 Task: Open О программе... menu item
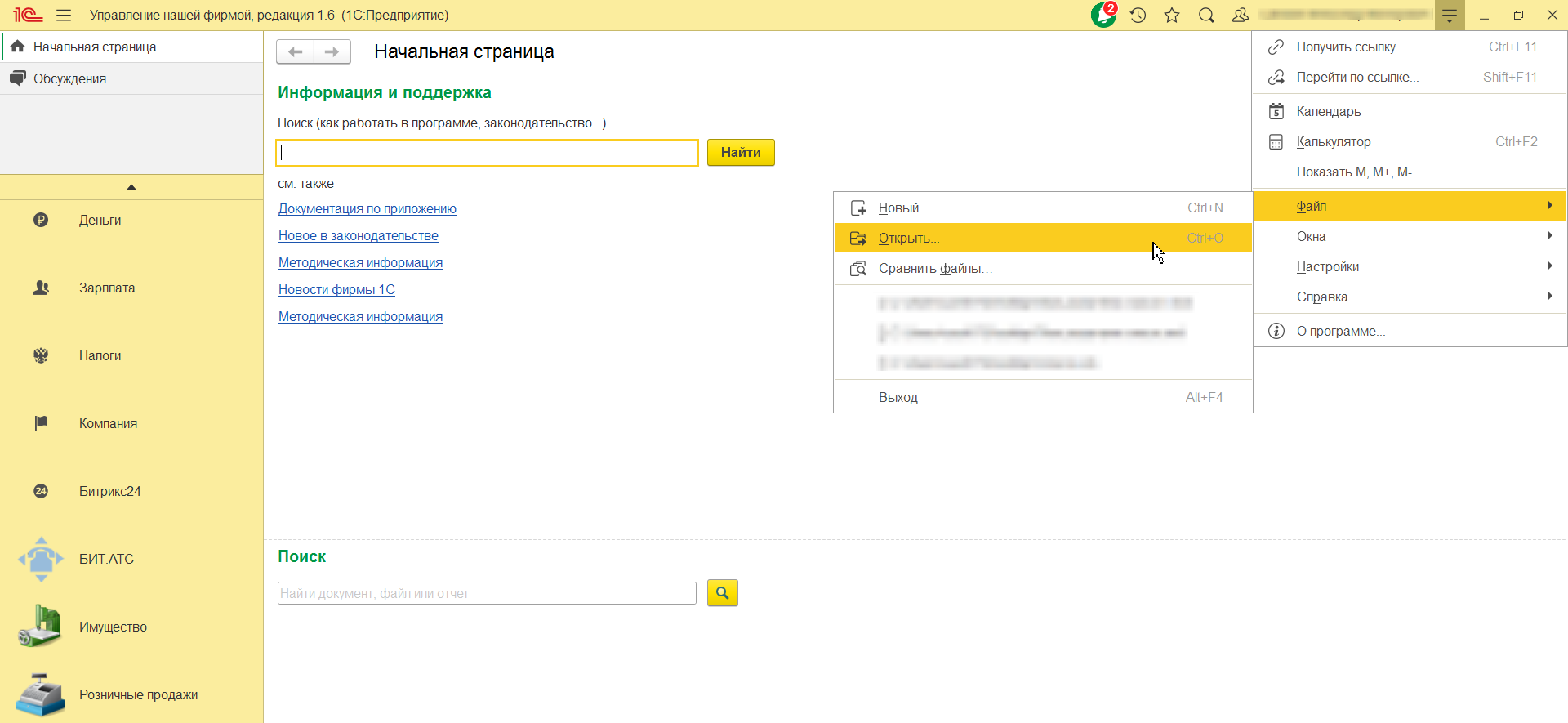point(1410,331)
